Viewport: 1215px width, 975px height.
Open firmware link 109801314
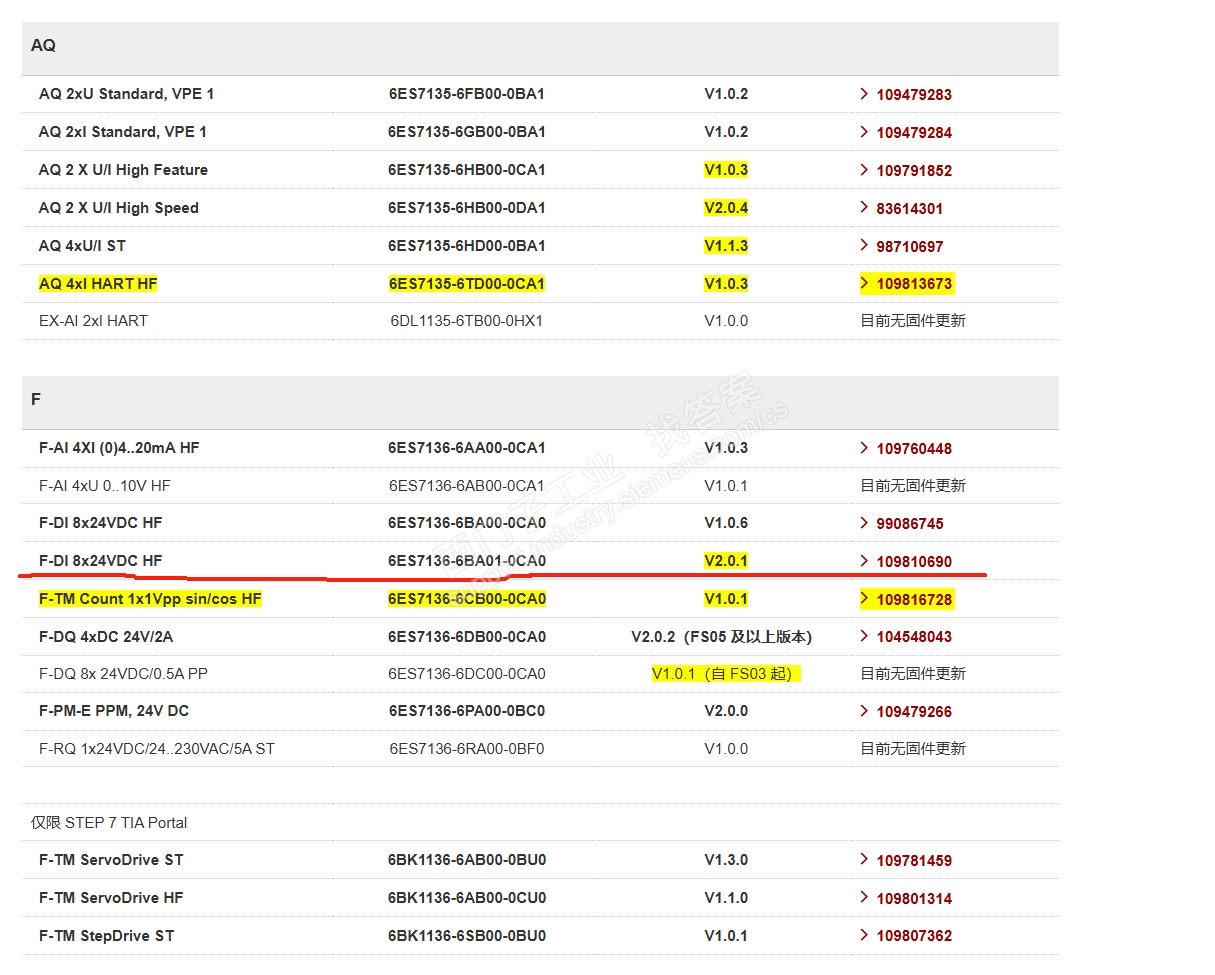[914, 899]
